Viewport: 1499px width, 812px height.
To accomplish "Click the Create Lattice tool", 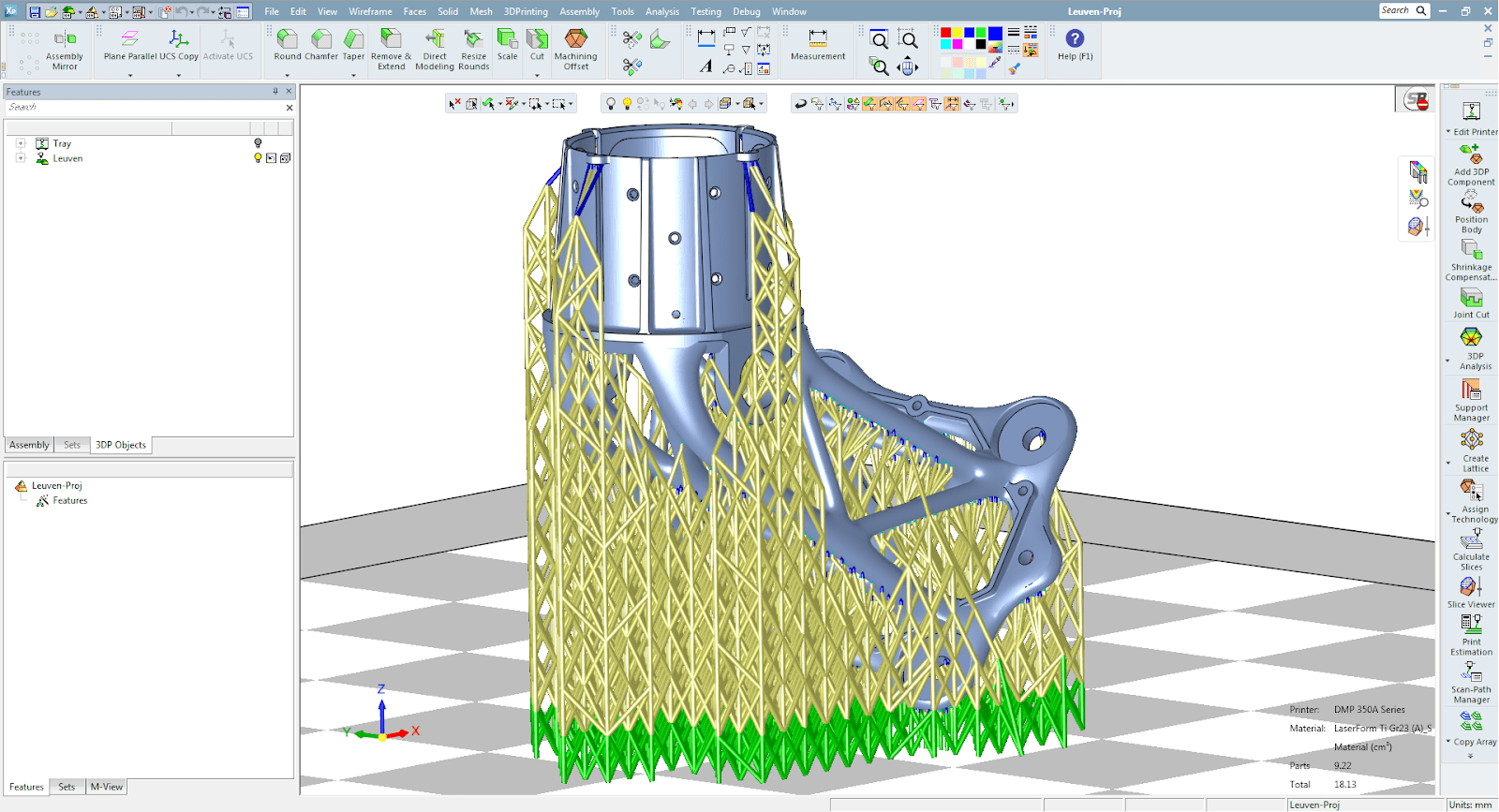I will tap(1475, 450).
